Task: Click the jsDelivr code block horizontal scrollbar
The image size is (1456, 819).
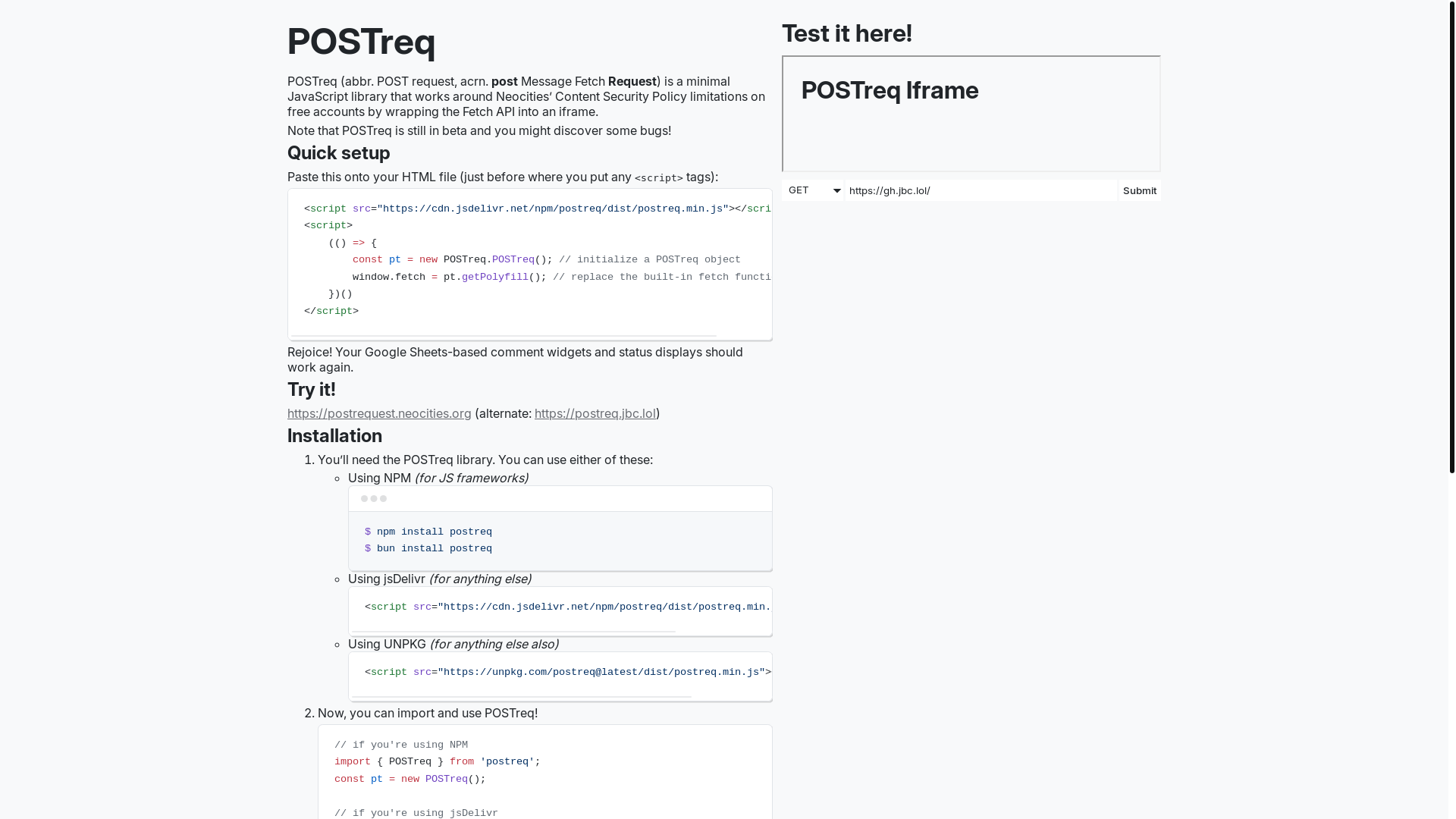Action: point(513,631)
